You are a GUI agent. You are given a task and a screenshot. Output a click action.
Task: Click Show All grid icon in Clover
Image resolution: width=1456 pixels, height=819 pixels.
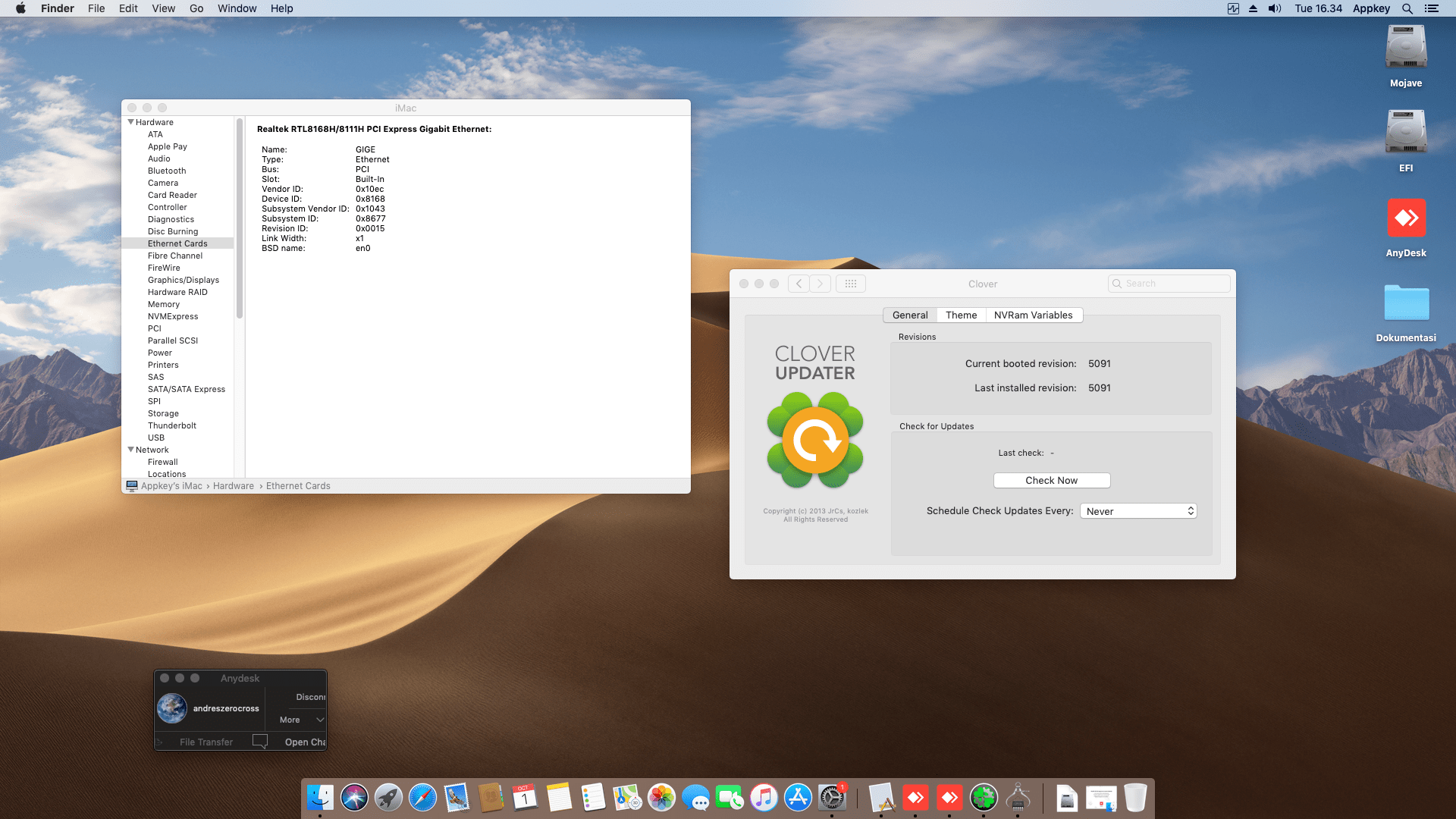(851, 284)
